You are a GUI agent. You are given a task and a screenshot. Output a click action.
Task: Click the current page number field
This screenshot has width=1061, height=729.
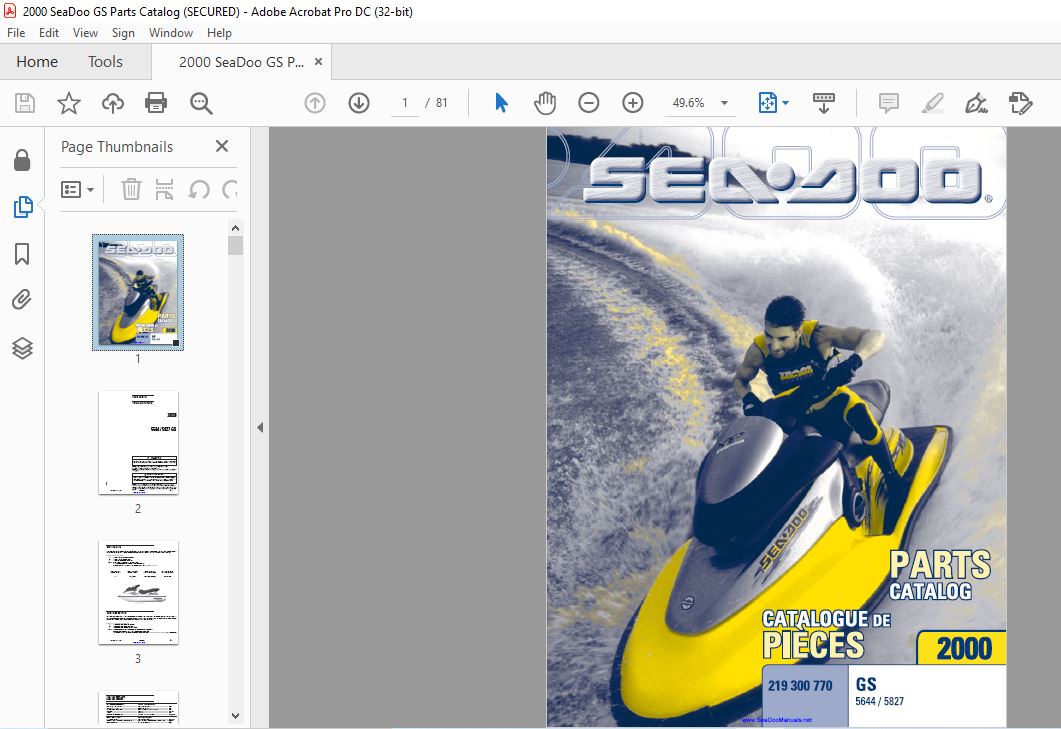point(405,103)
